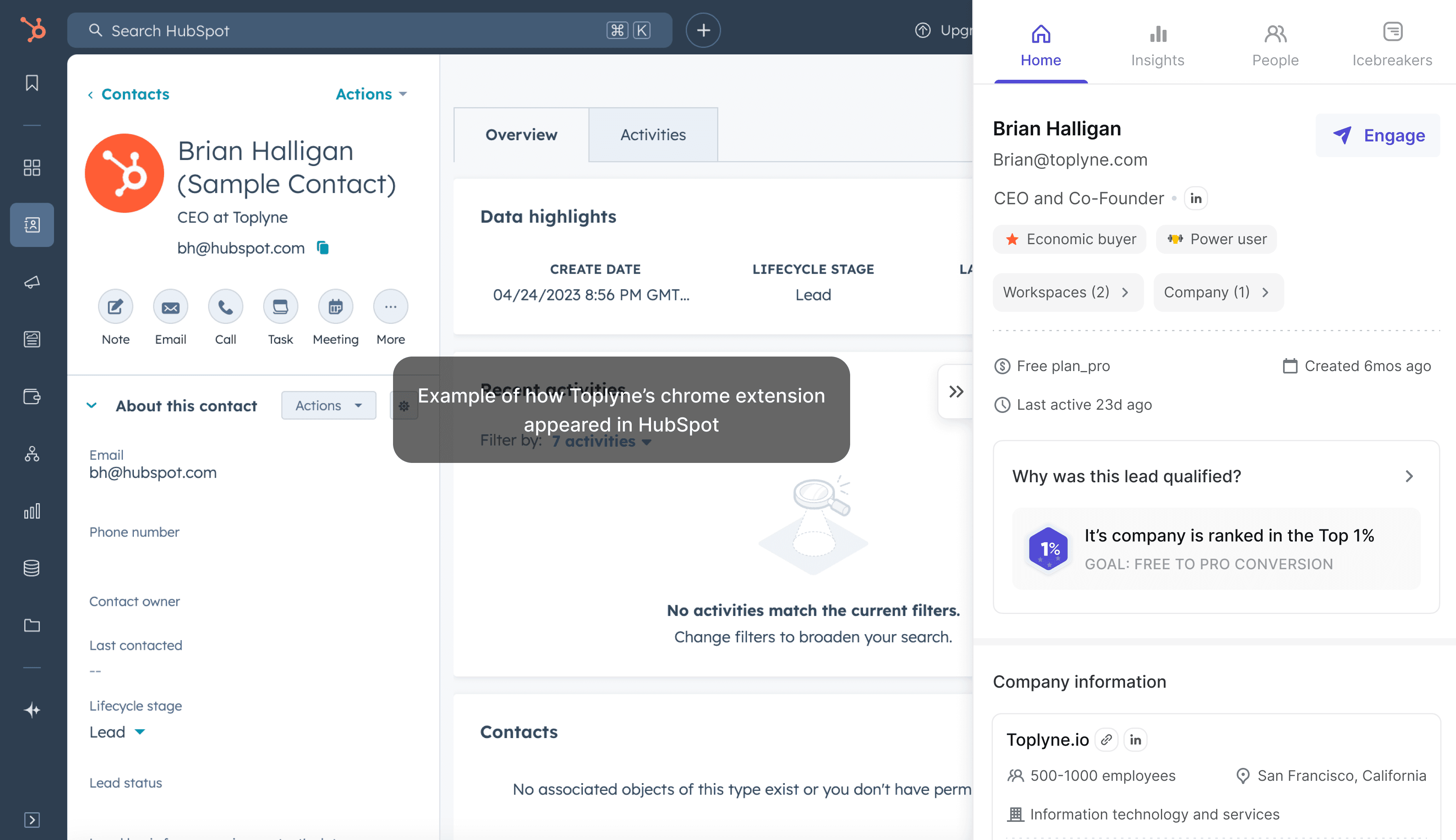
Task: Click the Engage button
Action: [x=1377, y=136]
